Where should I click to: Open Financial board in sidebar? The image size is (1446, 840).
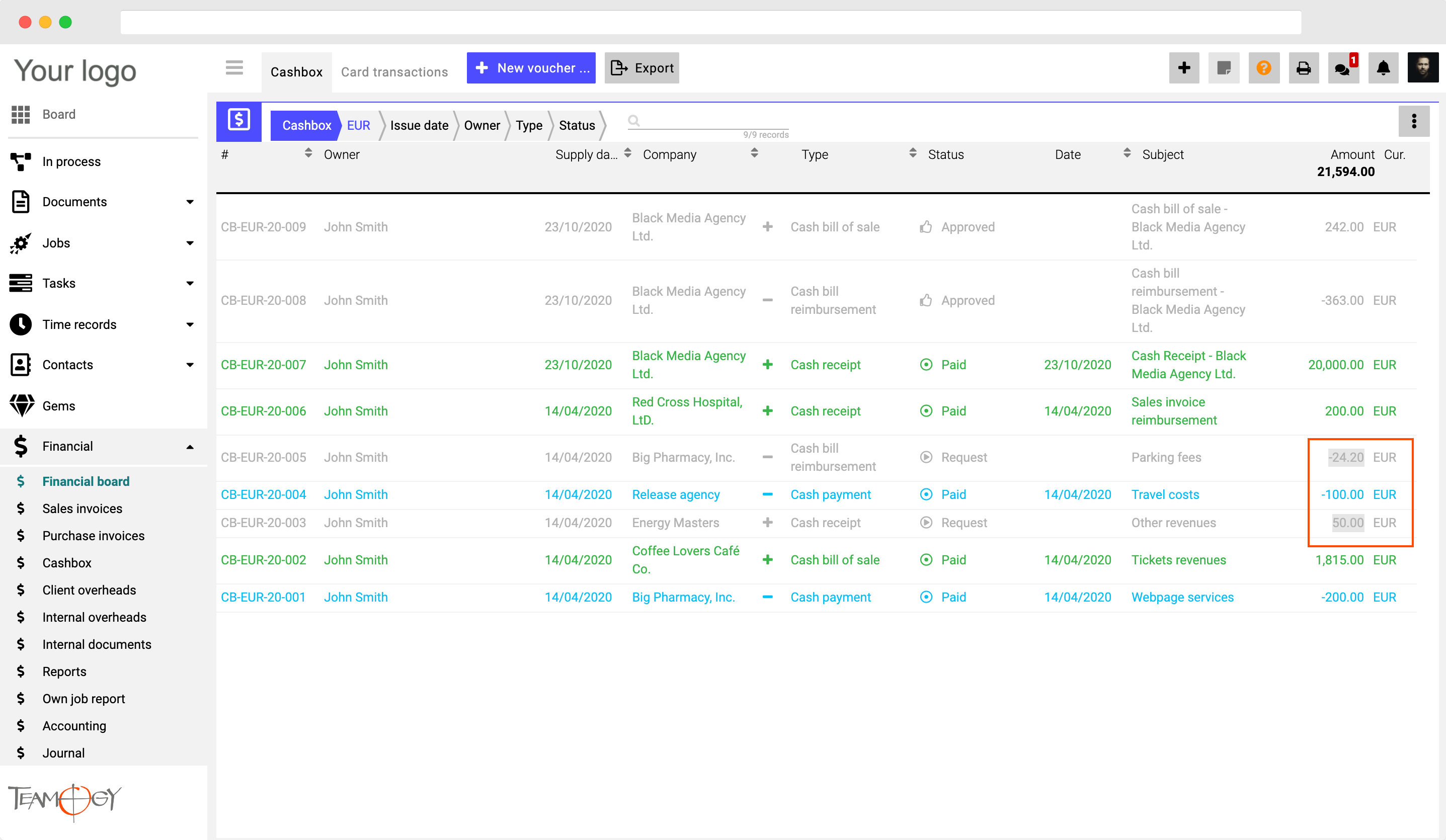point(86,482)
